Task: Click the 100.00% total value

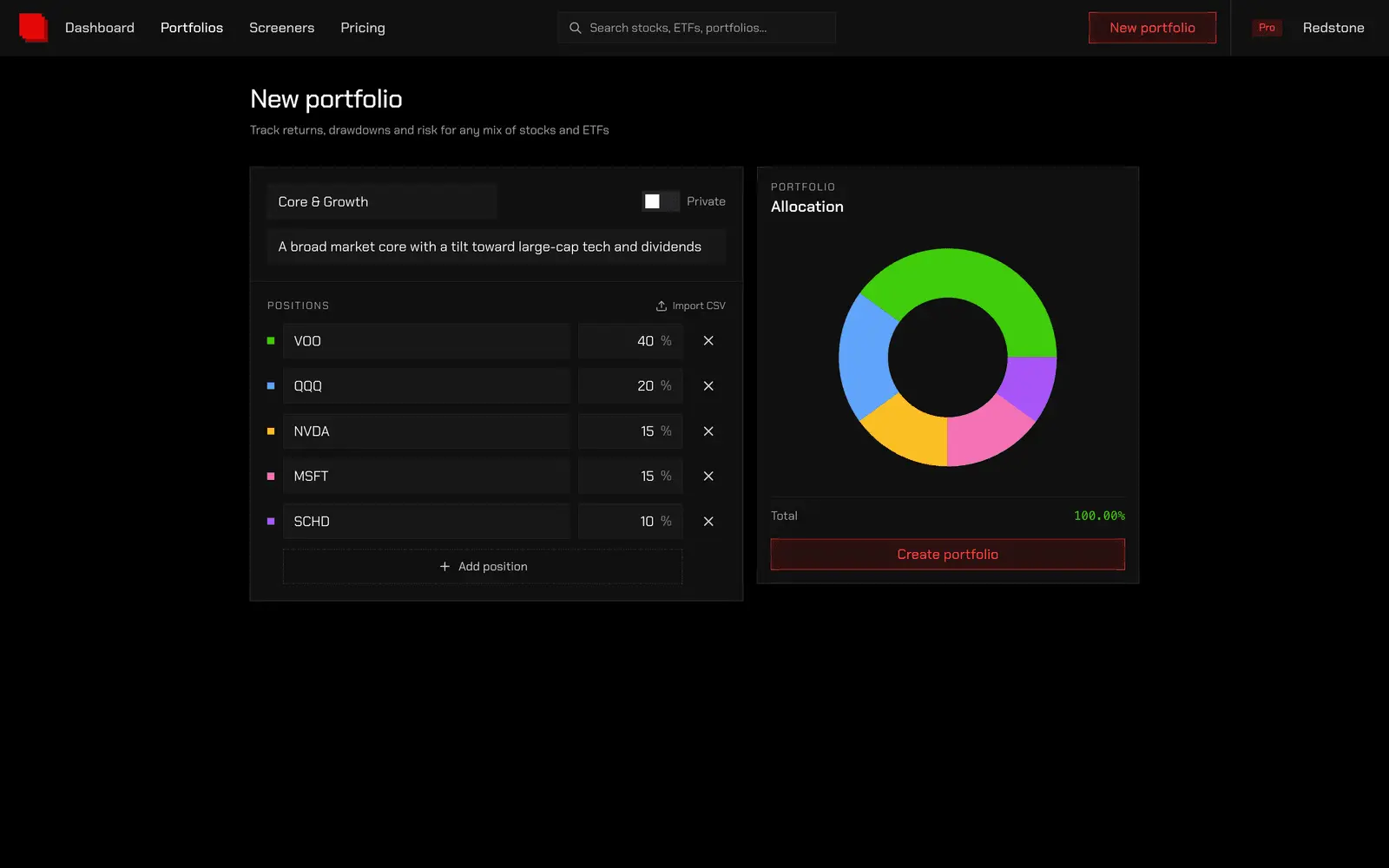Action: coord(1099,516)
